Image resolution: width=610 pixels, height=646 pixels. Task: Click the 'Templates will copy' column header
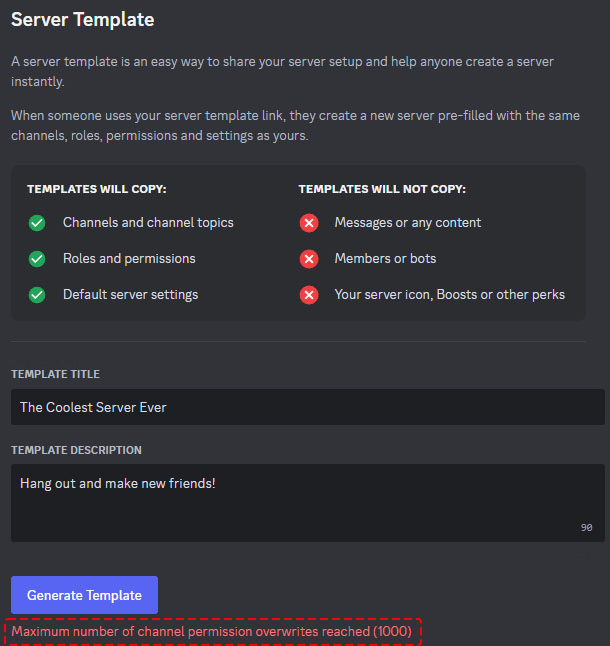(97, 188)
